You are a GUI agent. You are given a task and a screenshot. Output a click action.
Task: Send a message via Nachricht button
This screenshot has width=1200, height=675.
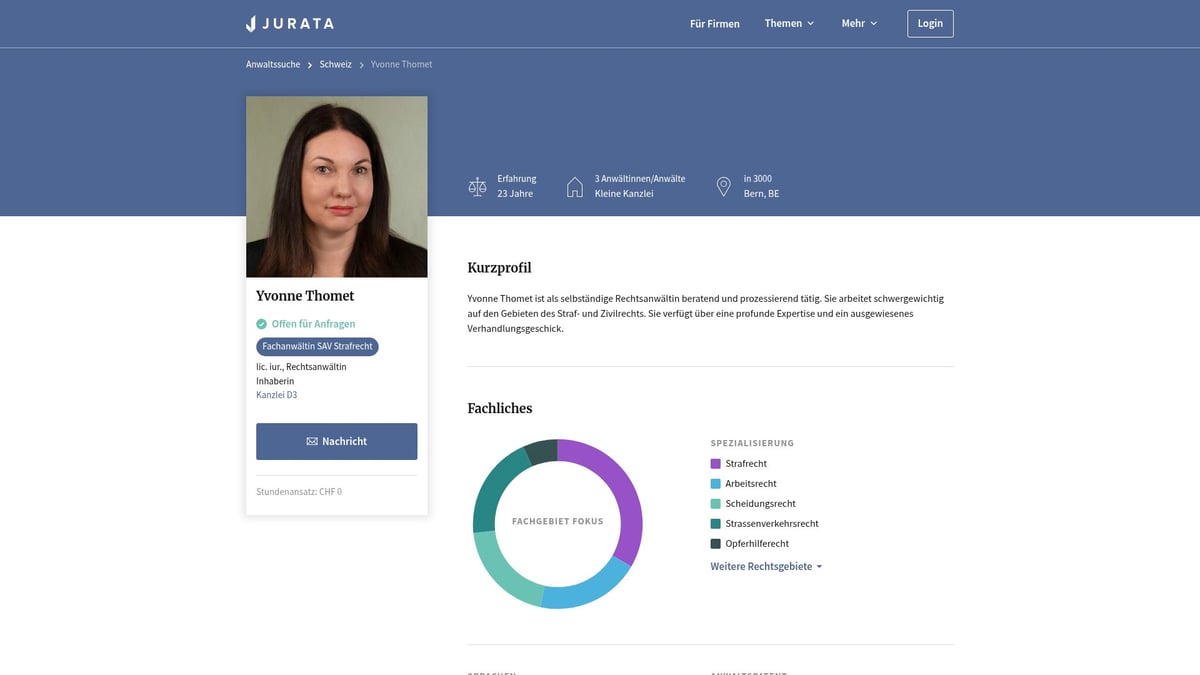click(x=336, y=441)
